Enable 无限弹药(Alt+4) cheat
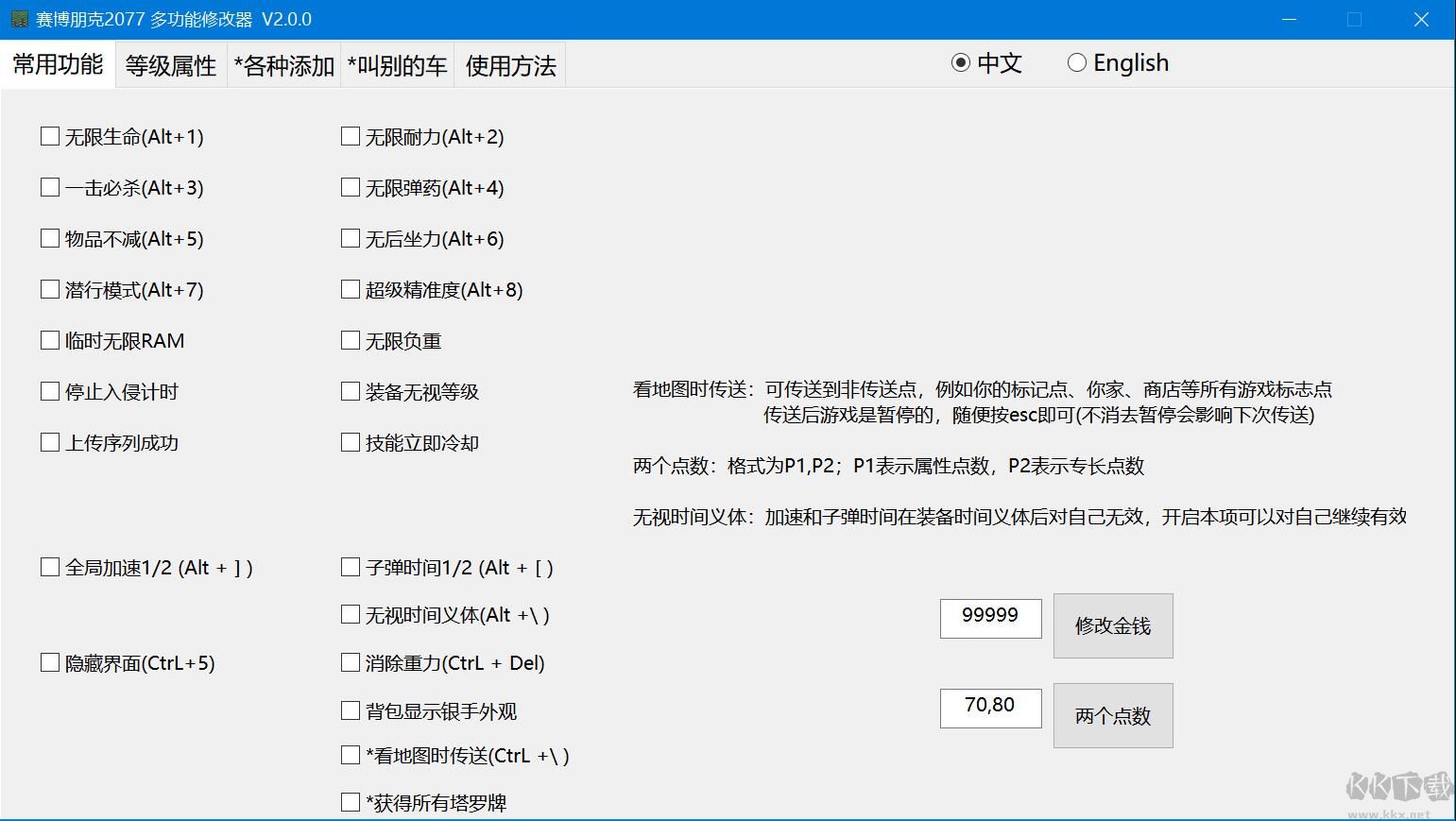 tap(350, 187)
